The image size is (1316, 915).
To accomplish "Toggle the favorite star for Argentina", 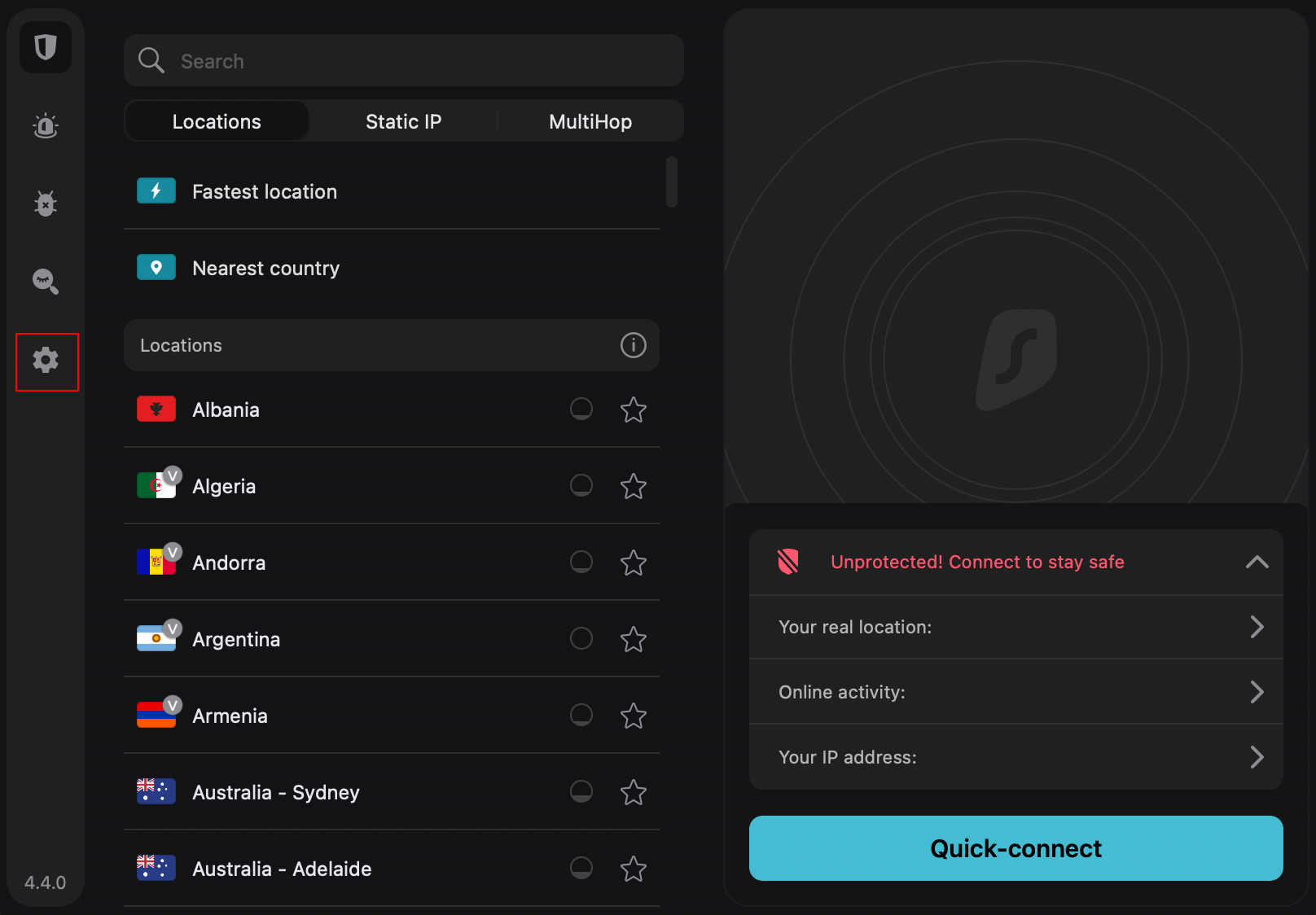I will tap(634, 639).
